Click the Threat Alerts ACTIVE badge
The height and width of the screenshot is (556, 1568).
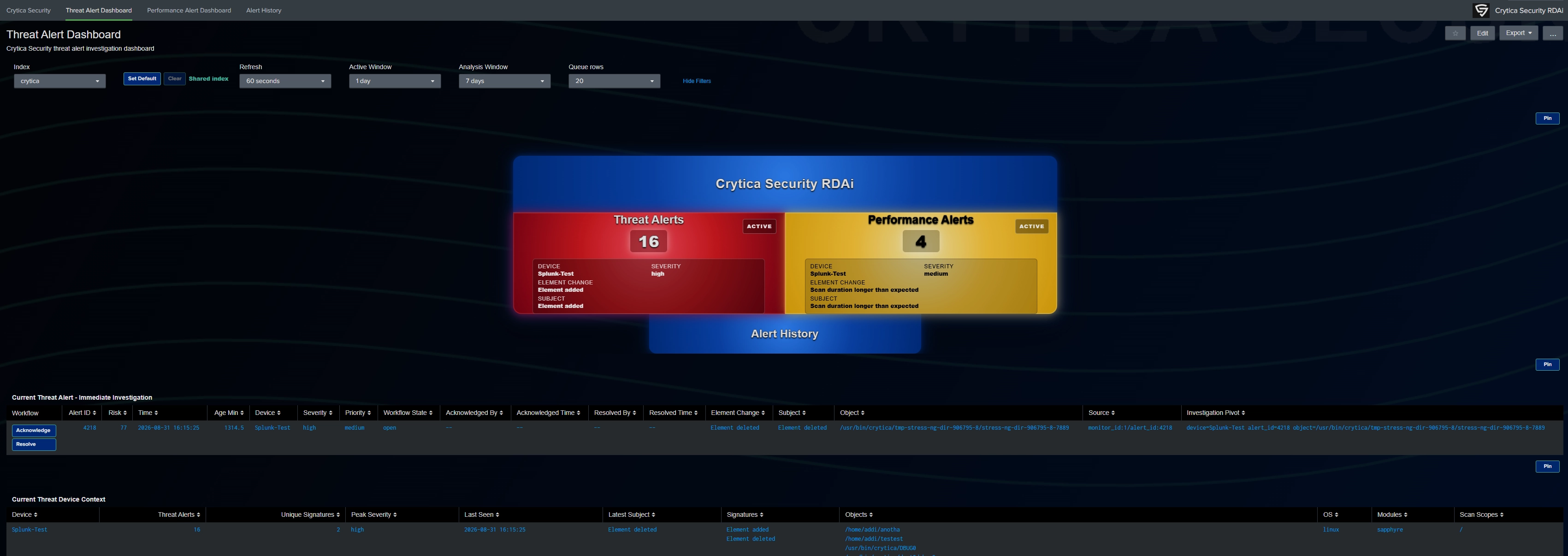pyautogui.click(x=759, y=226)
